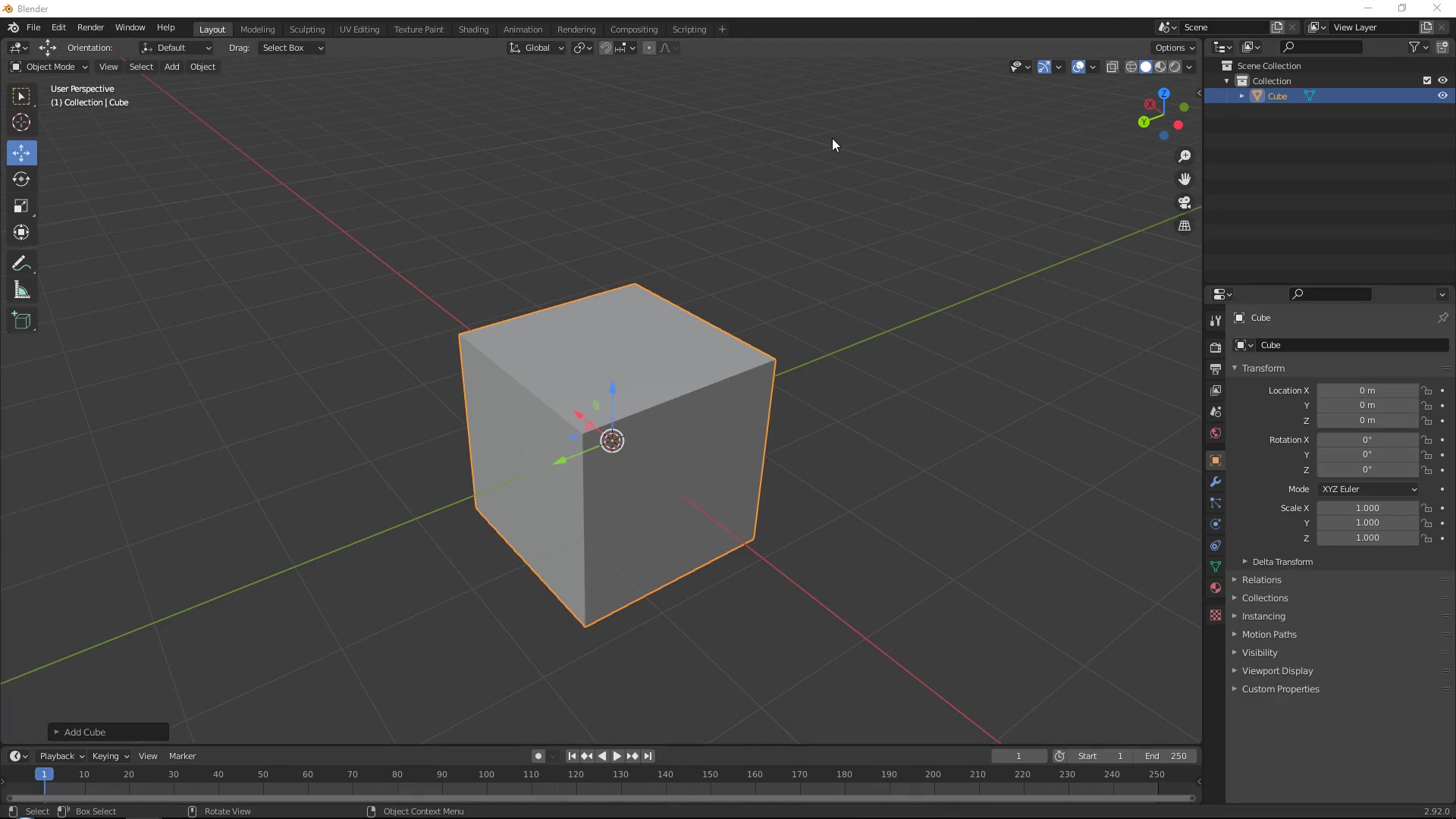Open the Scene properties tab

coord(1216,412)
